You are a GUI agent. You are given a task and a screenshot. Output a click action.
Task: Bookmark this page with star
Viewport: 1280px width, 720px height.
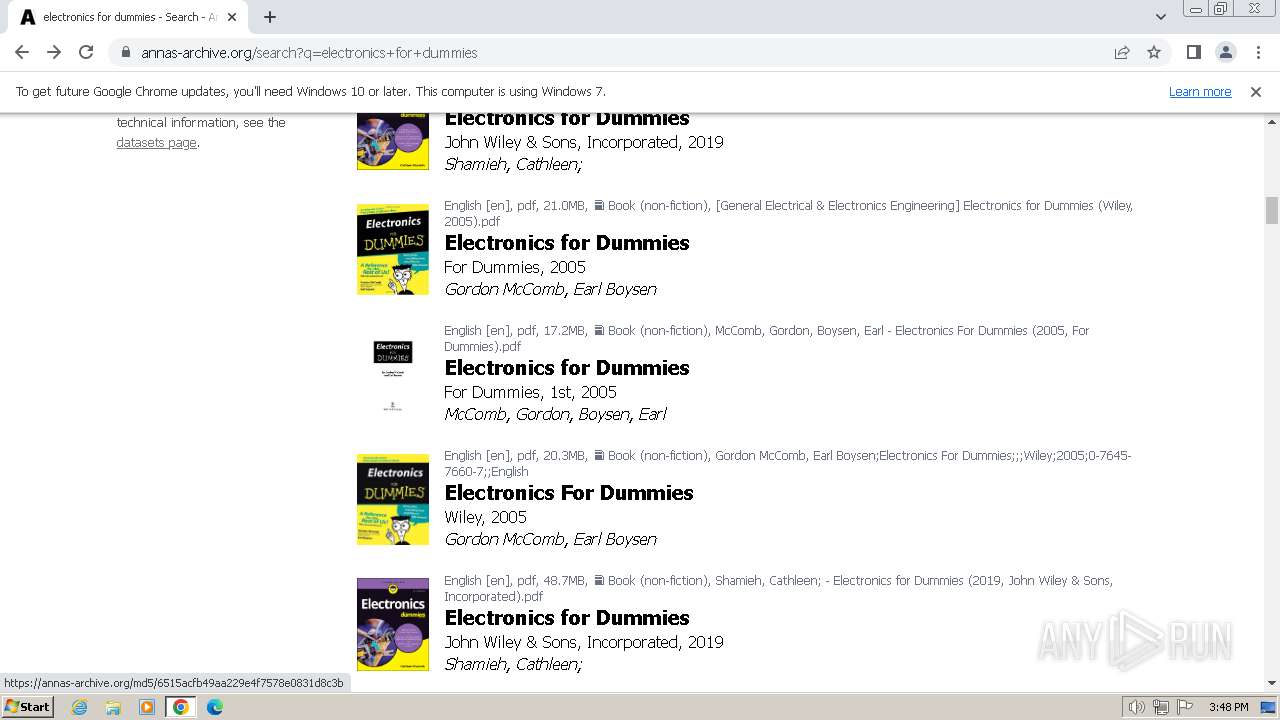click(1154, 52)
